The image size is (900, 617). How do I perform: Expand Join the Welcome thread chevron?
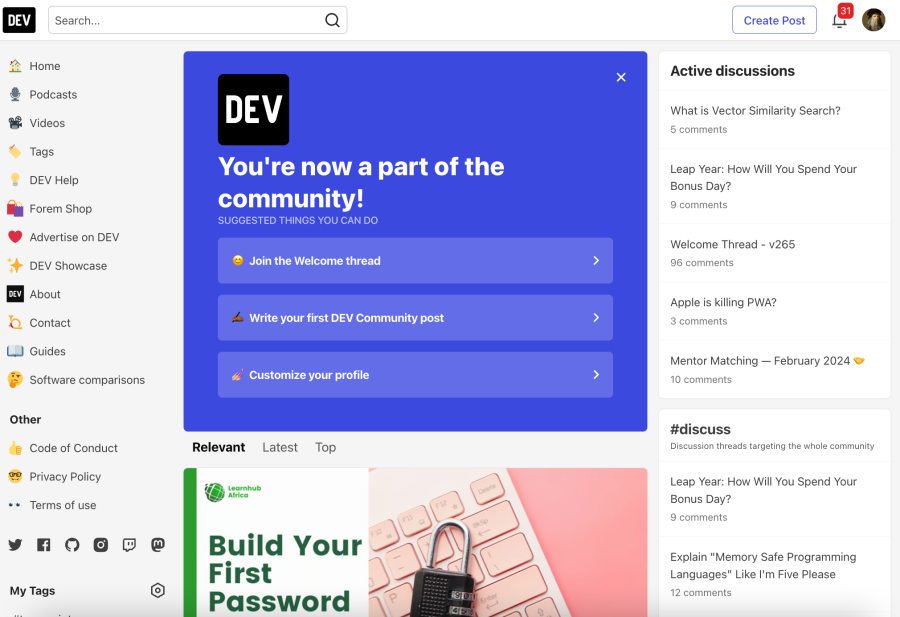click(x=596, y=261)
